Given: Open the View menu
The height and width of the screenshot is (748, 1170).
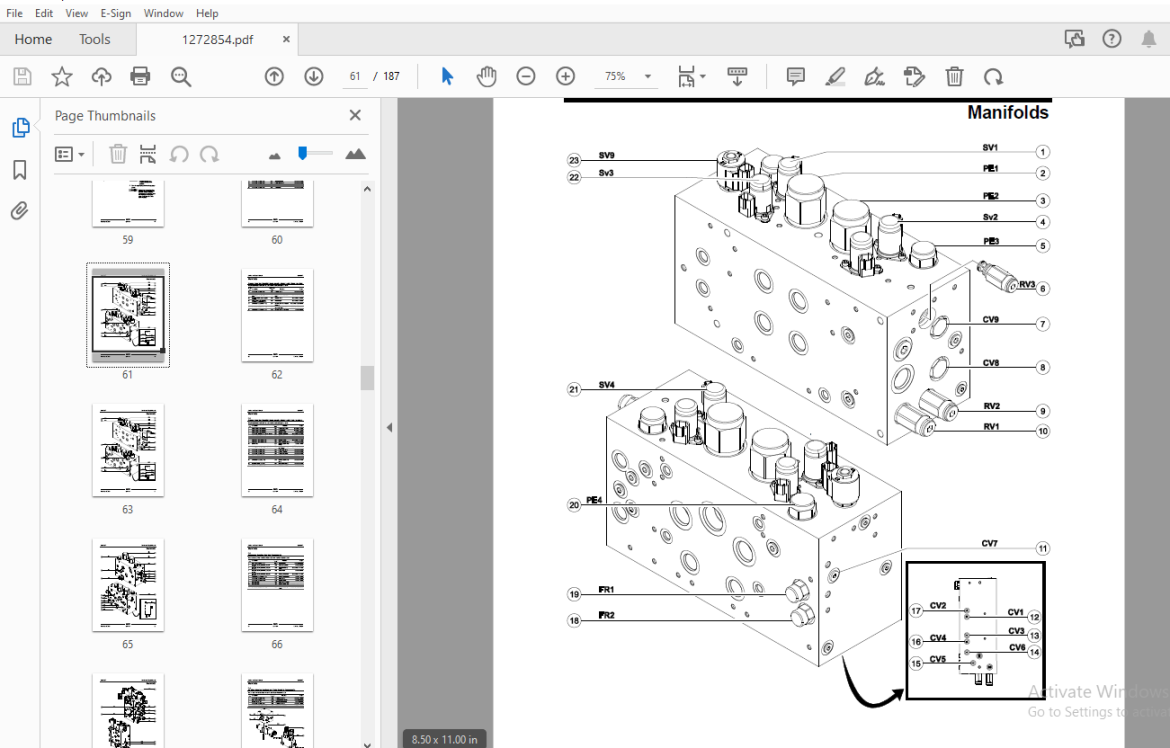Looking at the screenshot, I should 76,13.
